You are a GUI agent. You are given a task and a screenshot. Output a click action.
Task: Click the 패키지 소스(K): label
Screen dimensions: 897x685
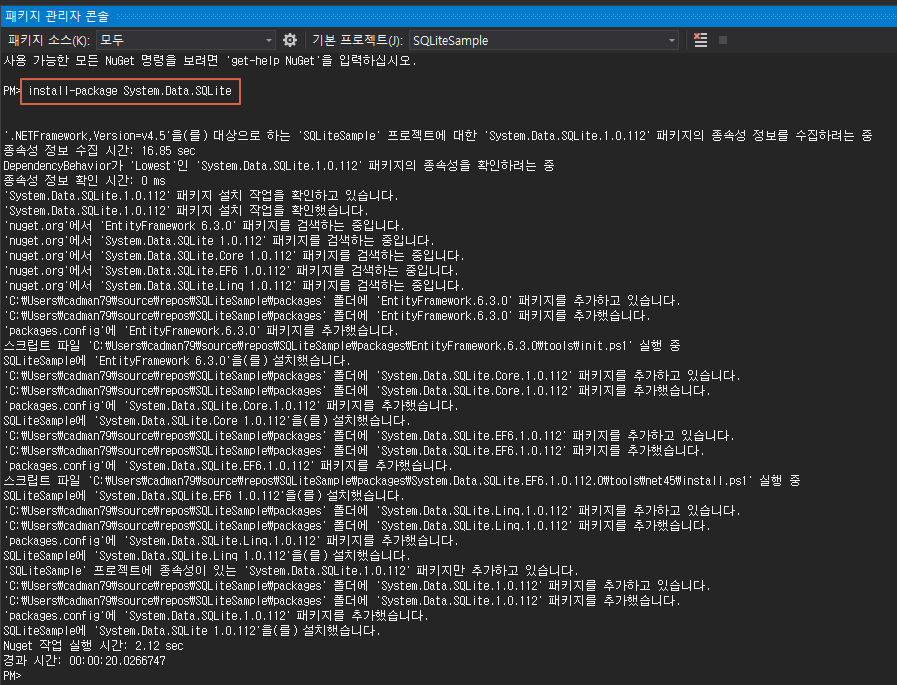(x=49, y=40)
